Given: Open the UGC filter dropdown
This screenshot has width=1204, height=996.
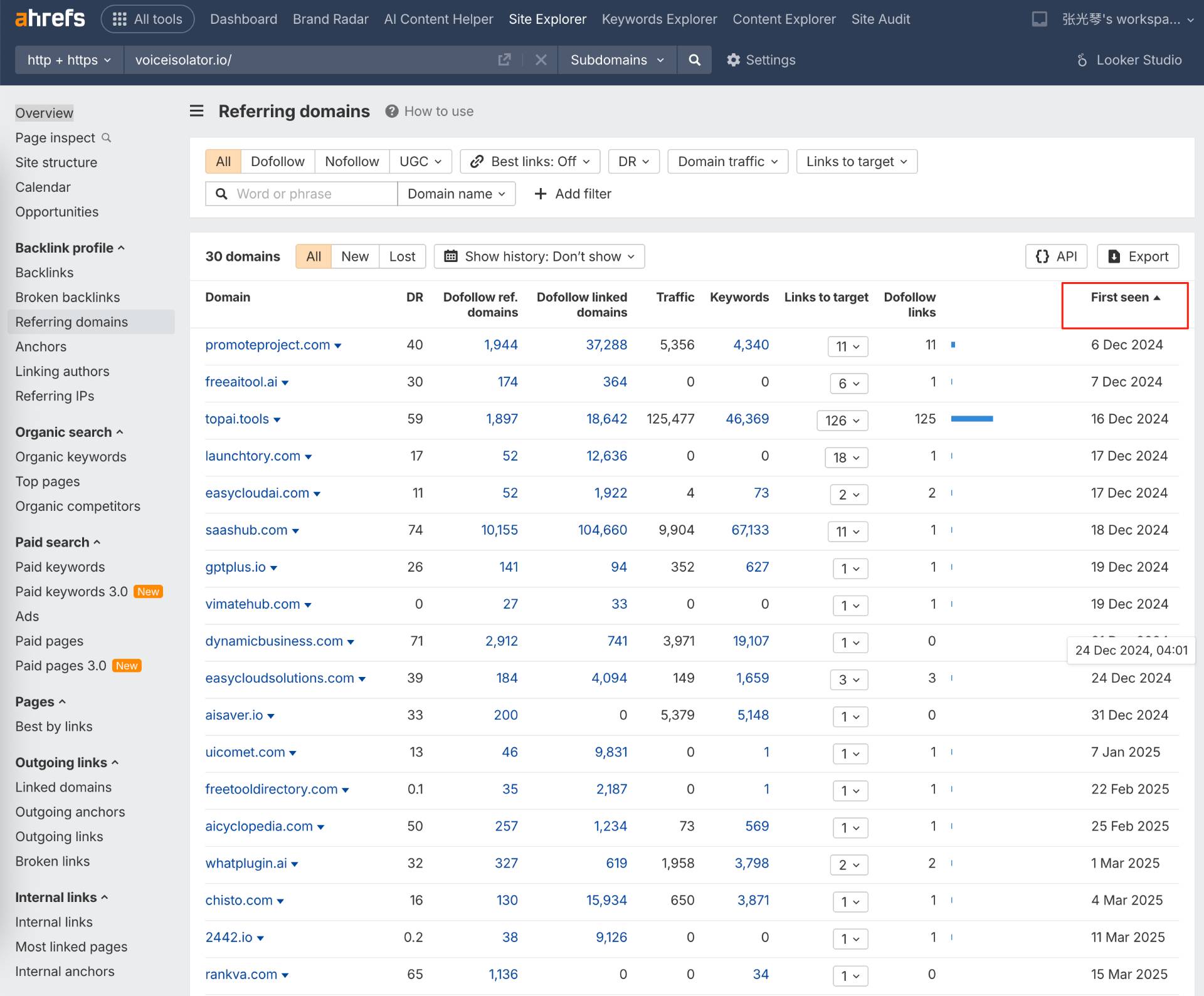Looking at the screenshot, I should click(420, 161).
